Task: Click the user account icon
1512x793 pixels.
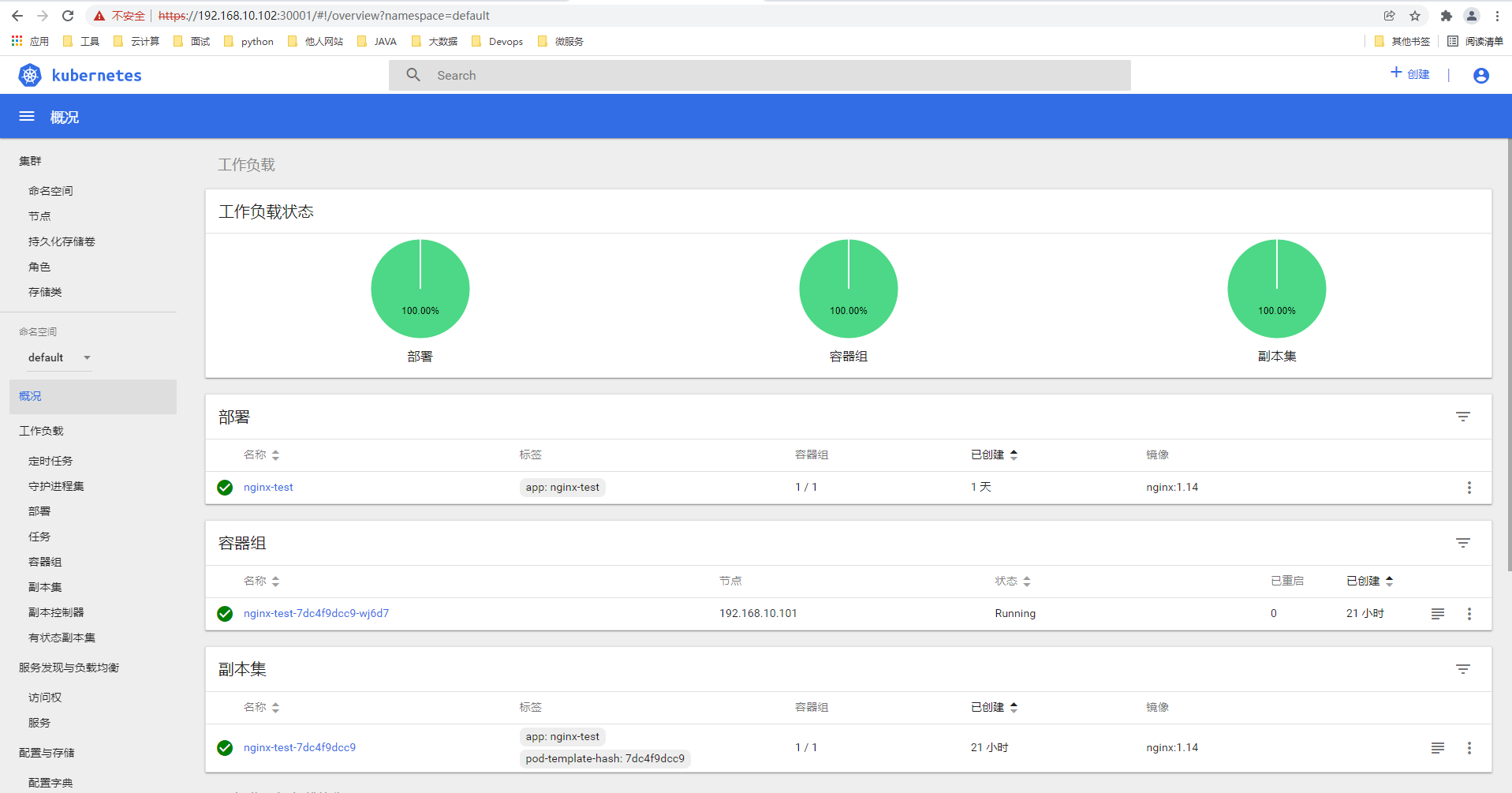Action: tap(1481, 75)
